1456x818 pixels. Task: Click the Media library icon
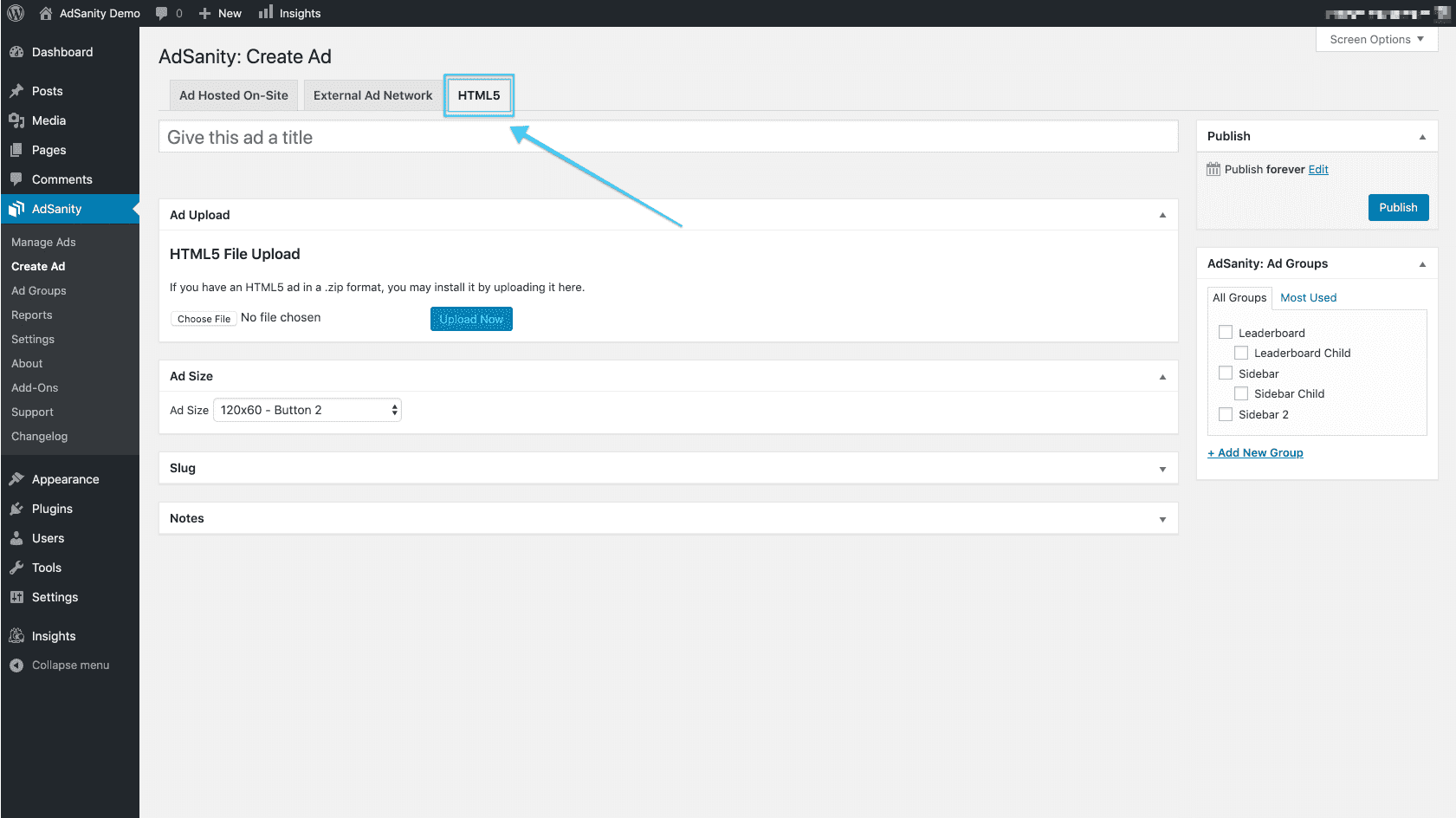point(16,120)
